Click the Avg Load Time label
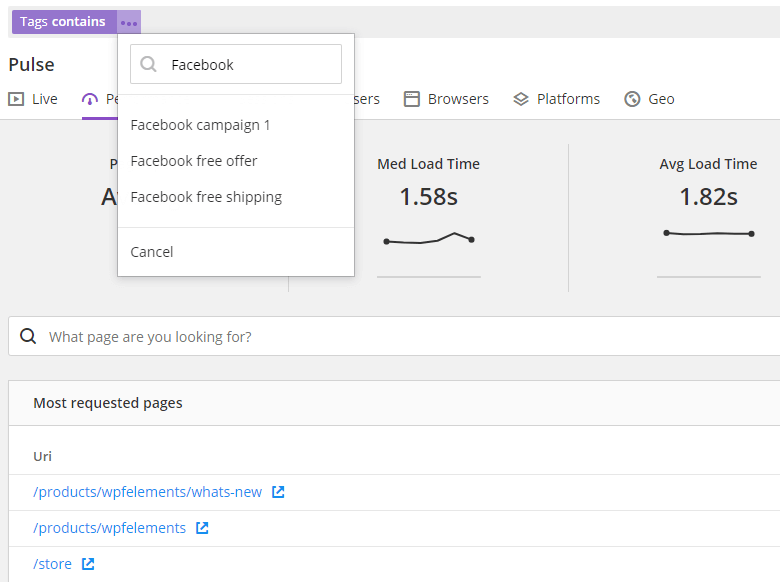 [x=708, y=164]
